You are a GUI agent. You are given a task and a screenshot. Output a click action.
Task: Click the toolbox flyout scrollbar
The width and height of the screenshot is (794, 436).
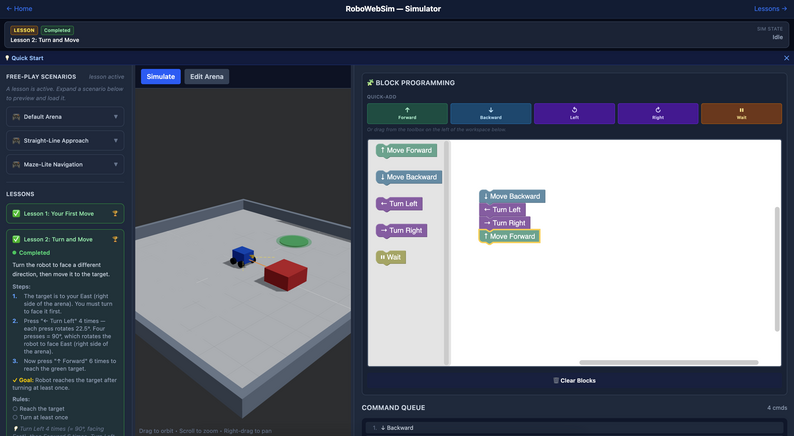tap(447, 252)
